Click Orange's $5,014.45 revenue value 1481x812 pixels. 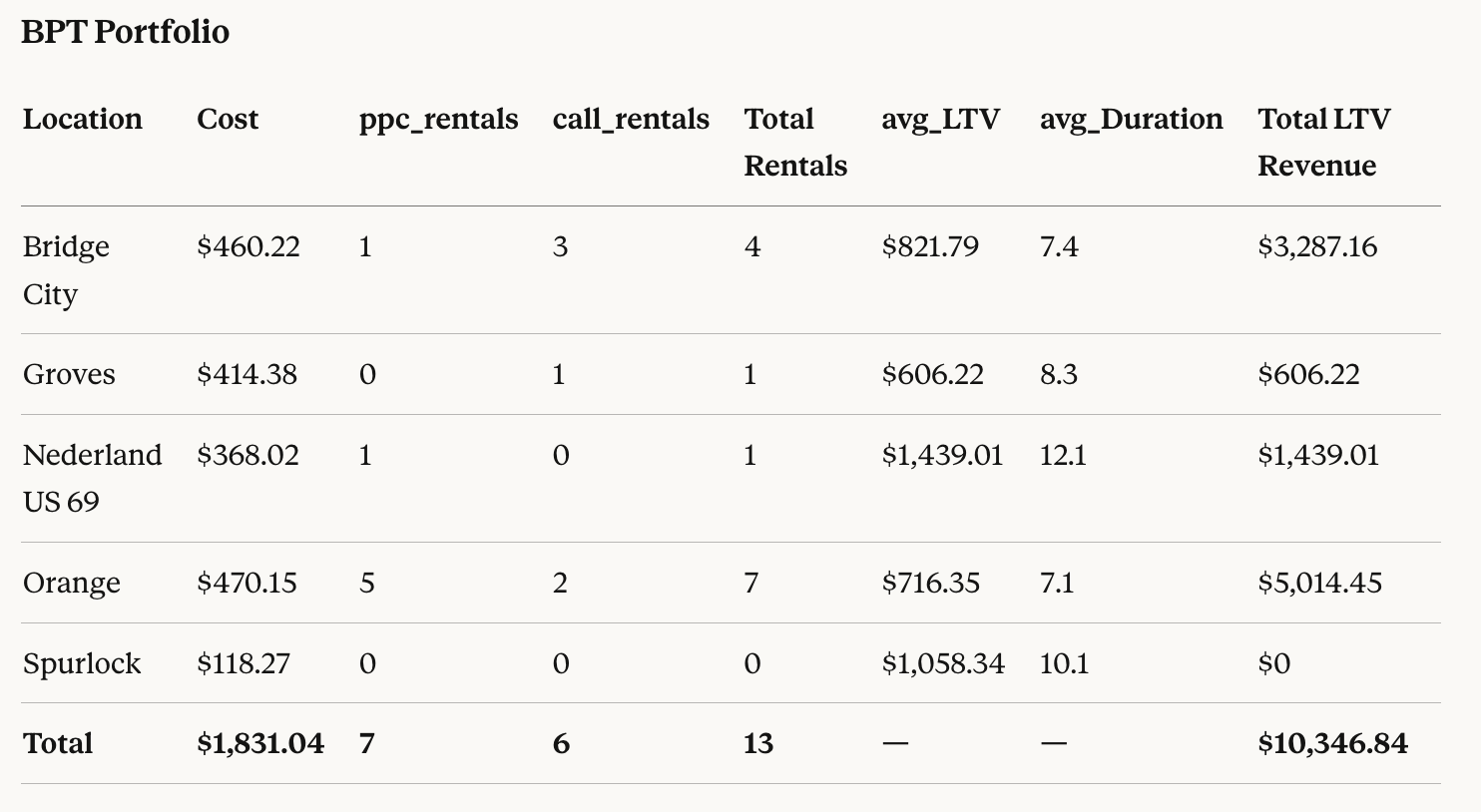pos(1319,583)
